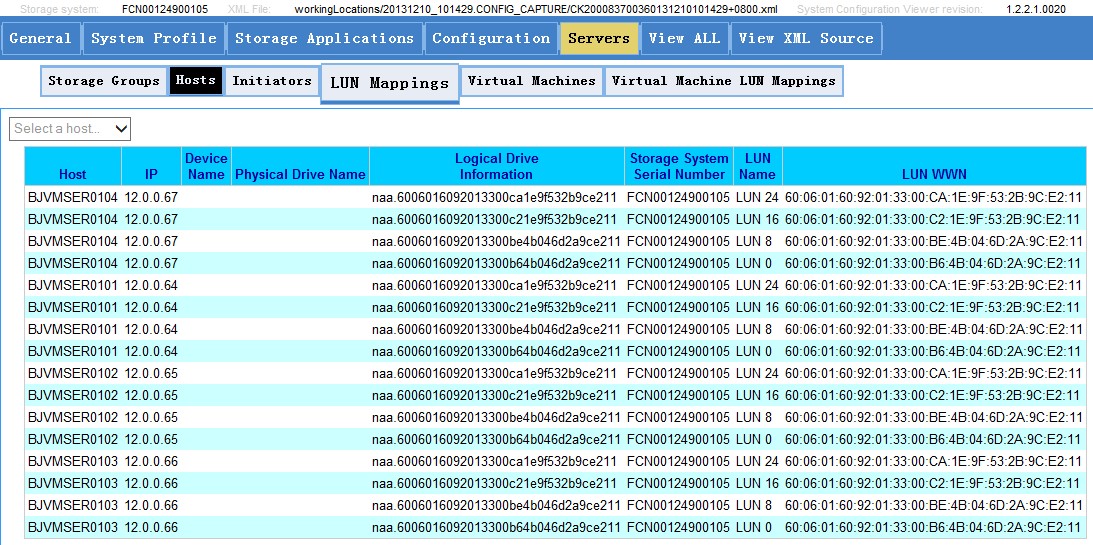Go to the Configuration tab
The height and width of the screenshot is (545, 1093).
pos(491,38)
